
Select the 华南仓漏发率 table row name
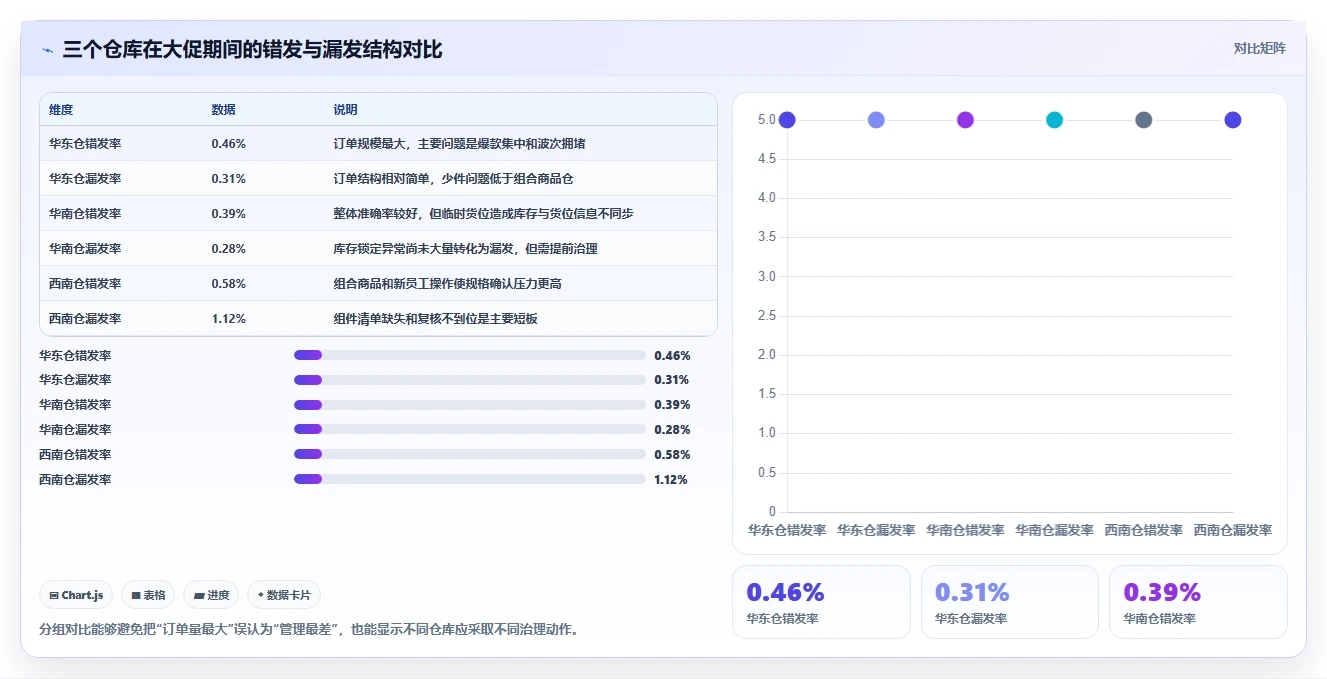[85, 249]
